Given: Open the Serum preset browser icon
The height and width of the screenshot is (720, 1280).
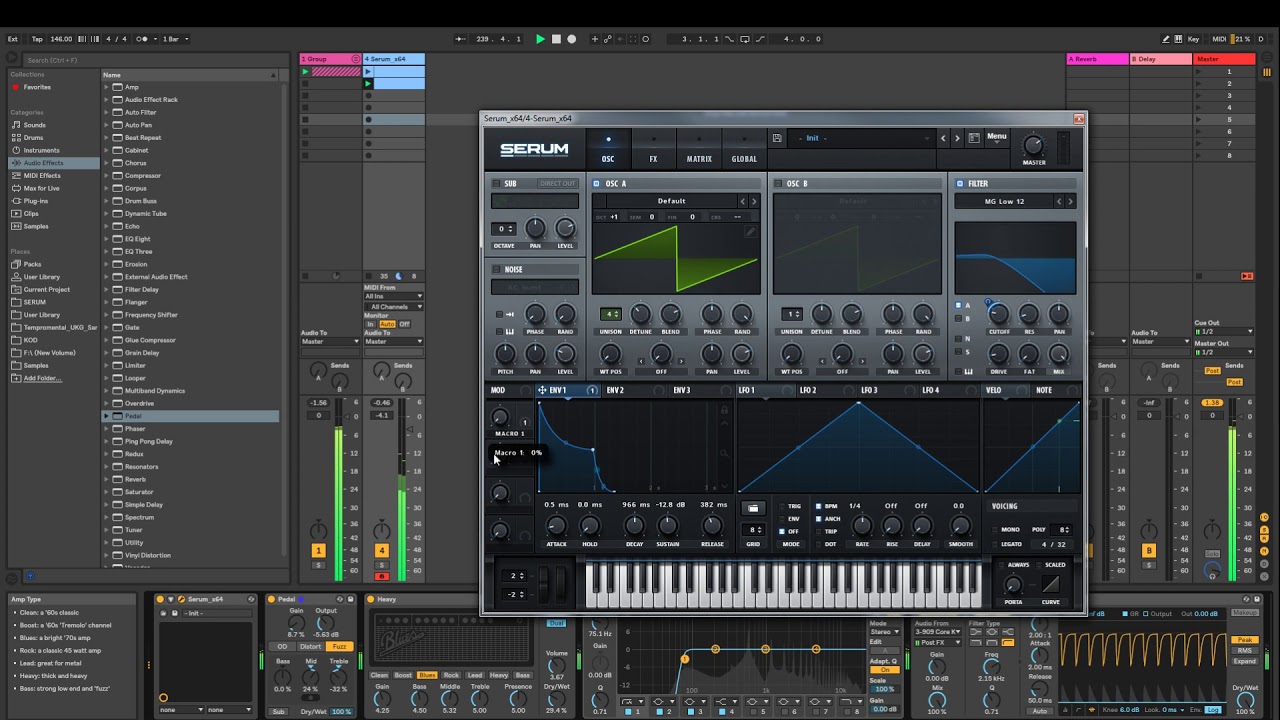Looking at the screenshot, I should click(x=974, y=138).
